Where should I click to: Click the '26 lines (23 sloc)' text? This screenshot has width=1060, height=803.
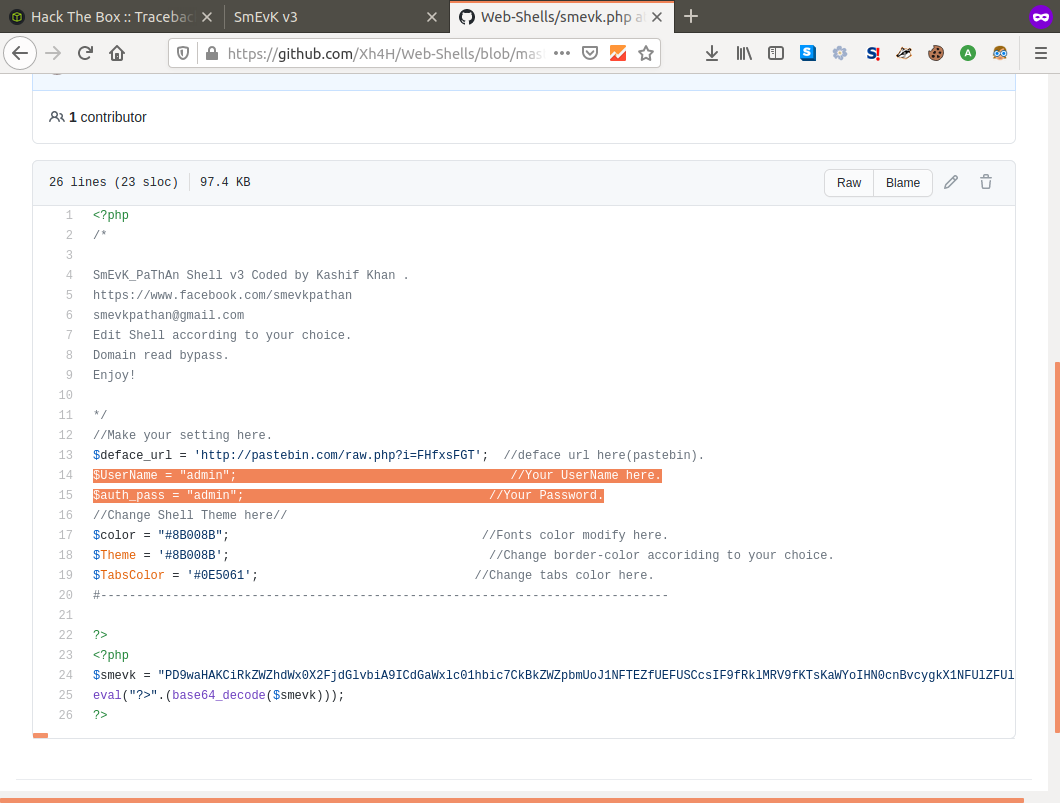coord(114,182)
